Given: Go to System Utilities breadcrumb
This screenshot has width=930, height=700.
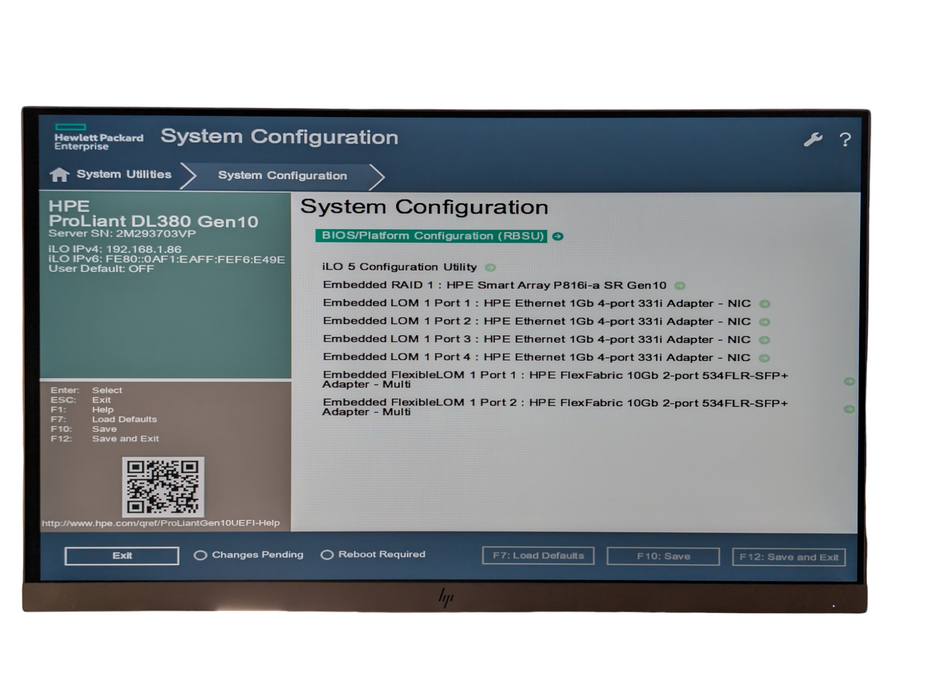Looking at the screenshot, I should pos(124,174).
